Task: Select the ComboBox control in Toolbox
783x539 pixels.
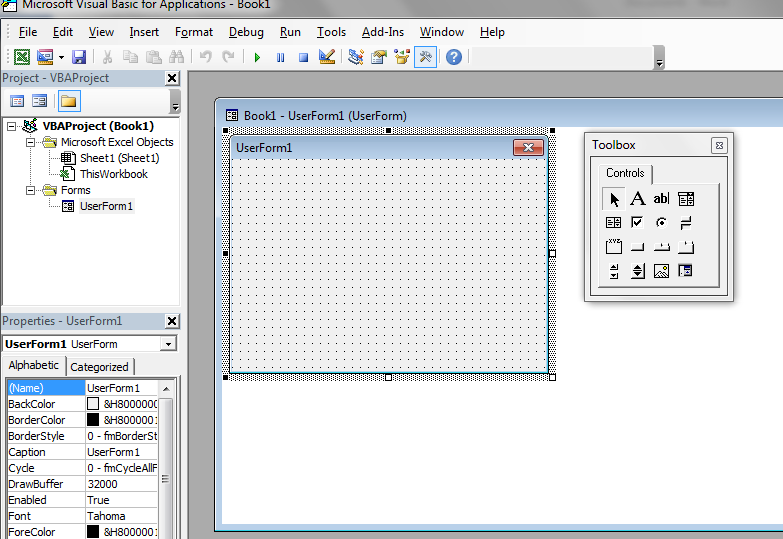Action: (686, 199)
